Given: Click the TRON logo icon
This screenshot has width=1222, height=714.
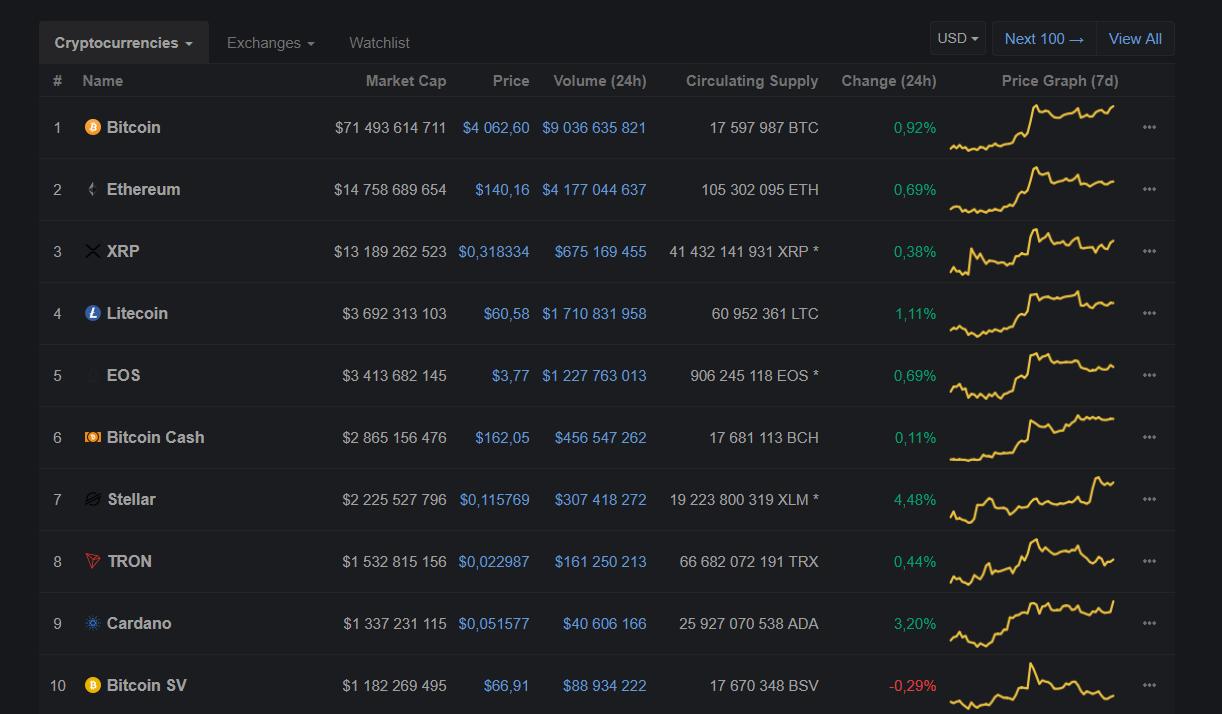Looking at the screenshot, I should point(93,561).
